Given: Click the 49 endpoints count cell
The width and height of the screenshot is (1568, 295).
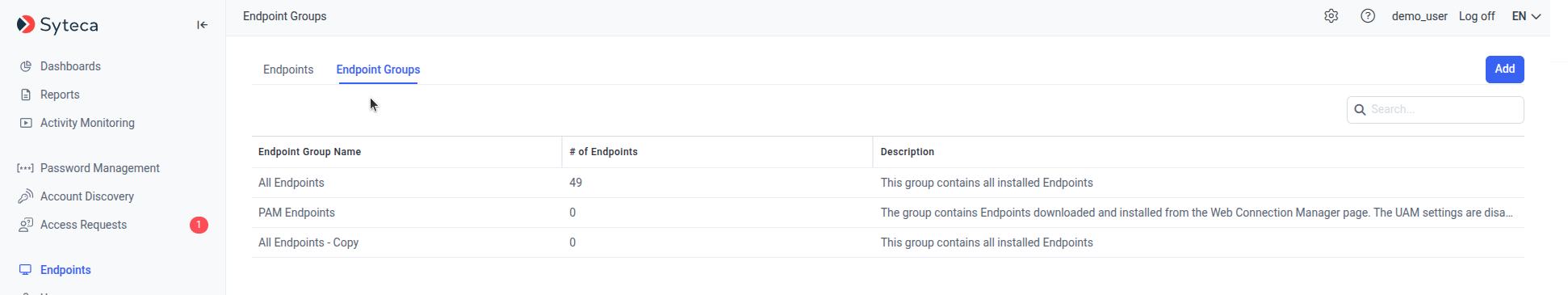Looking at the screenshot, I should point(576,183).
